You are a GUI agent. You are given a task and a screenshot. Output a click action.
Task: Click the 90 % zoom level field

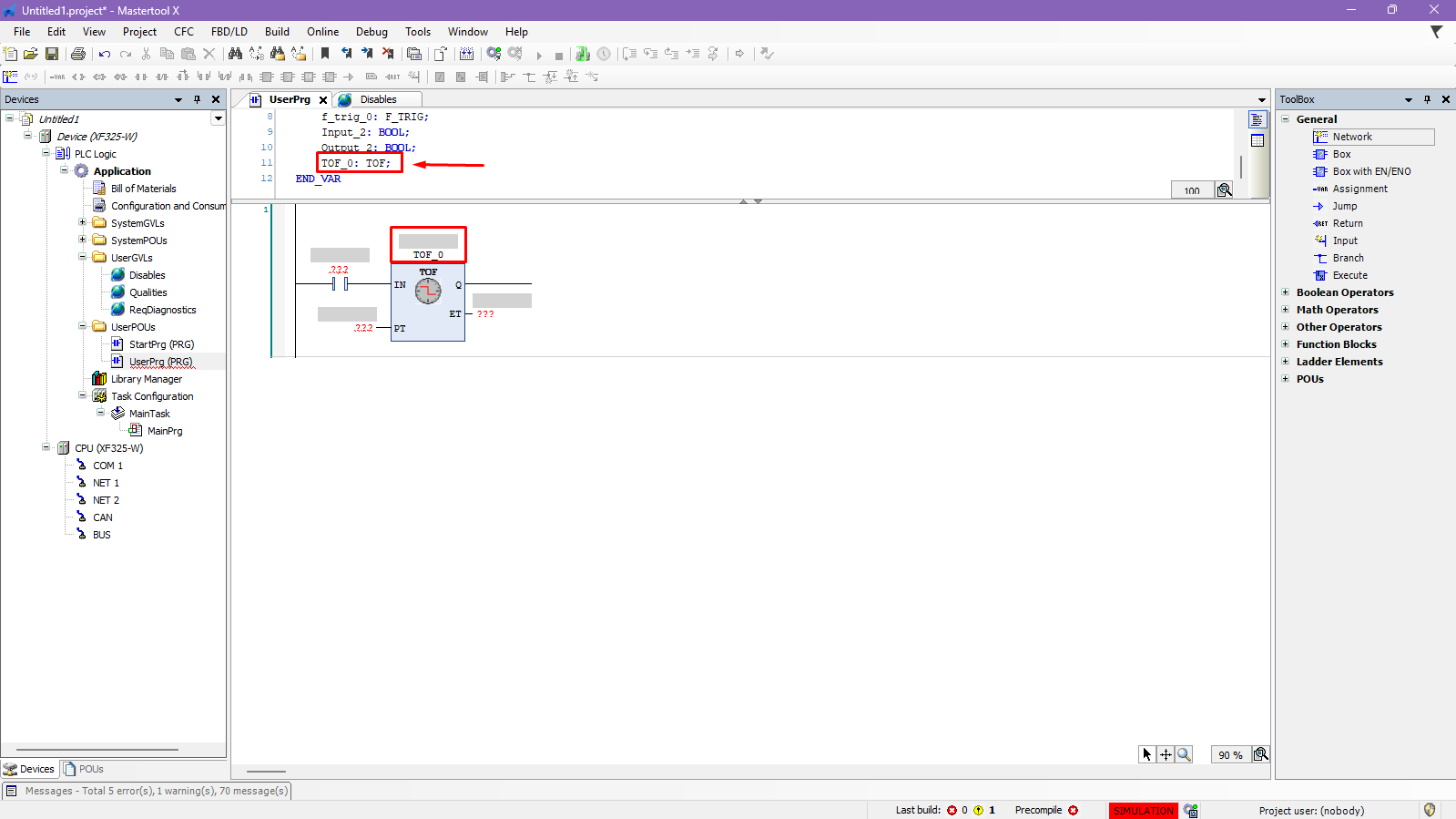click(x=1230, y=755)
